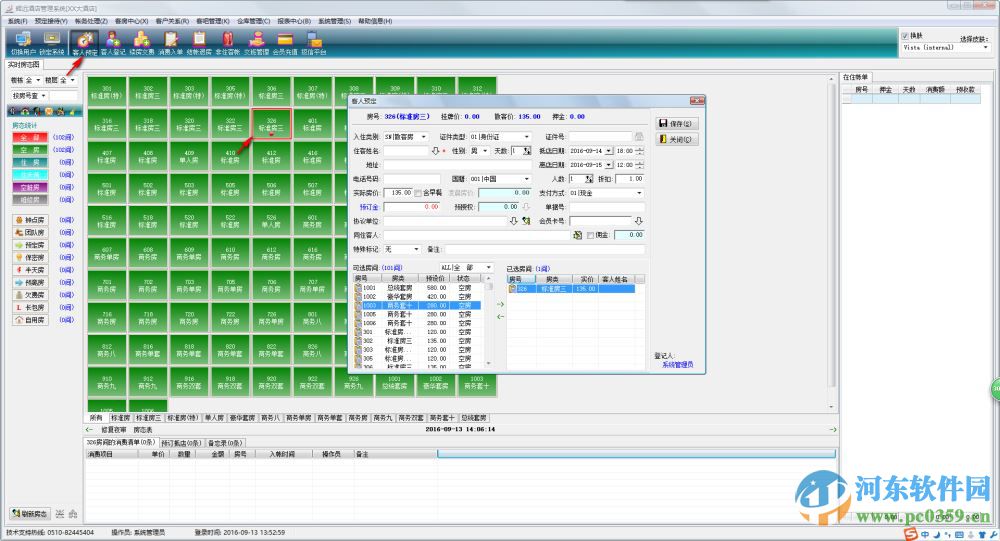Select room 1001 总统套房 in available list

[x=417, y=288]
